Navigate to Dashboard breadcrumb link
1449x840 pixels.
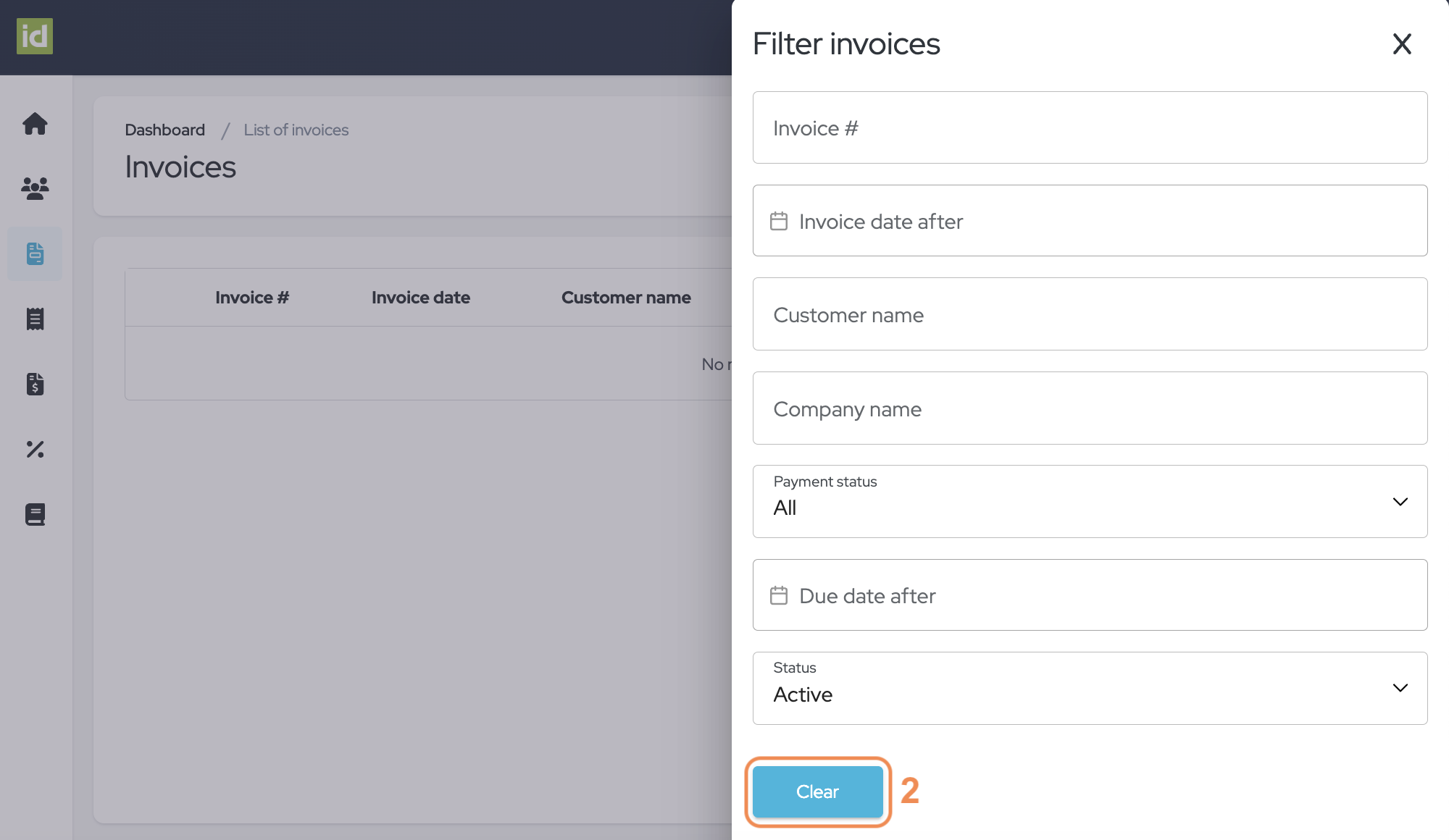point(164,128)
